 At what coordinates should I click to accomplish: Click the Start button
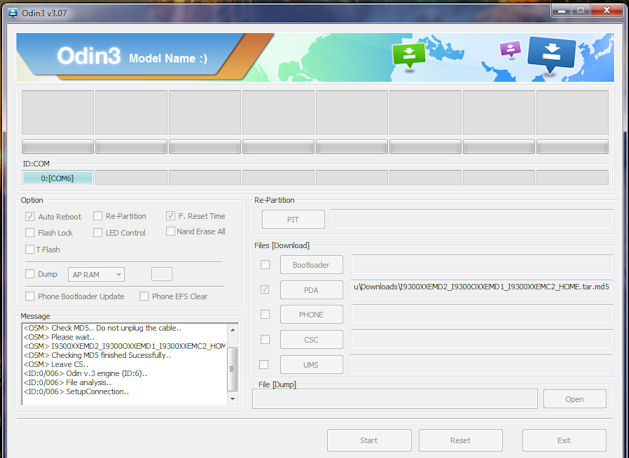tap(369, 440)
